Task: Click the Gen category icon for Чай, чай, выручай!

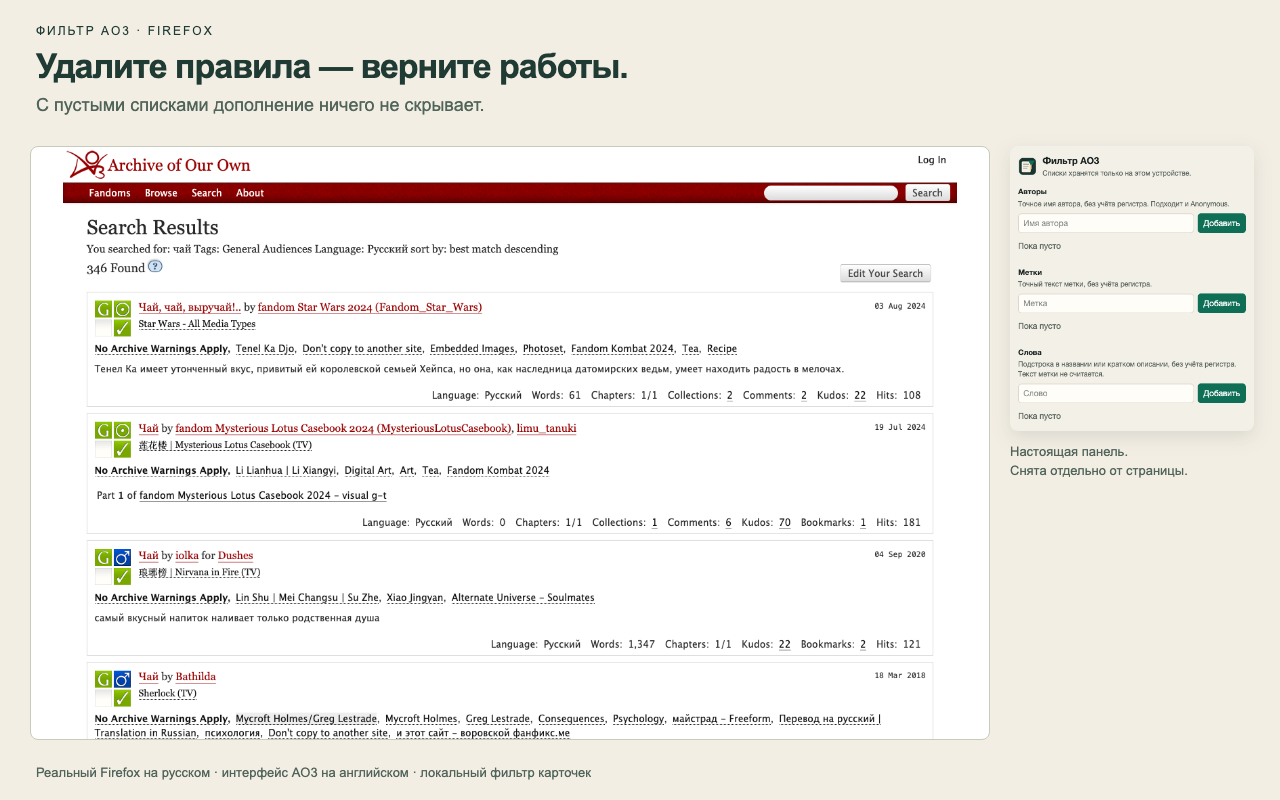Action: tap(123, 309)
